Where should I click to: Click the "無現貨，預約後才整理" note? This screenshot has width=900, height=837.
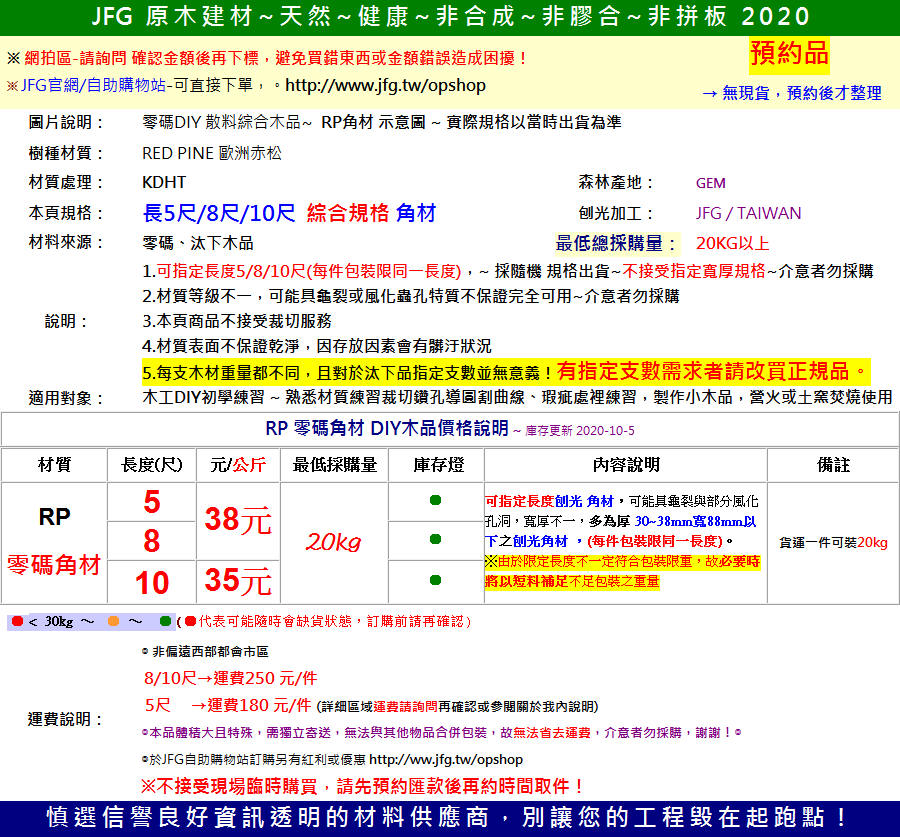[792, 93]
